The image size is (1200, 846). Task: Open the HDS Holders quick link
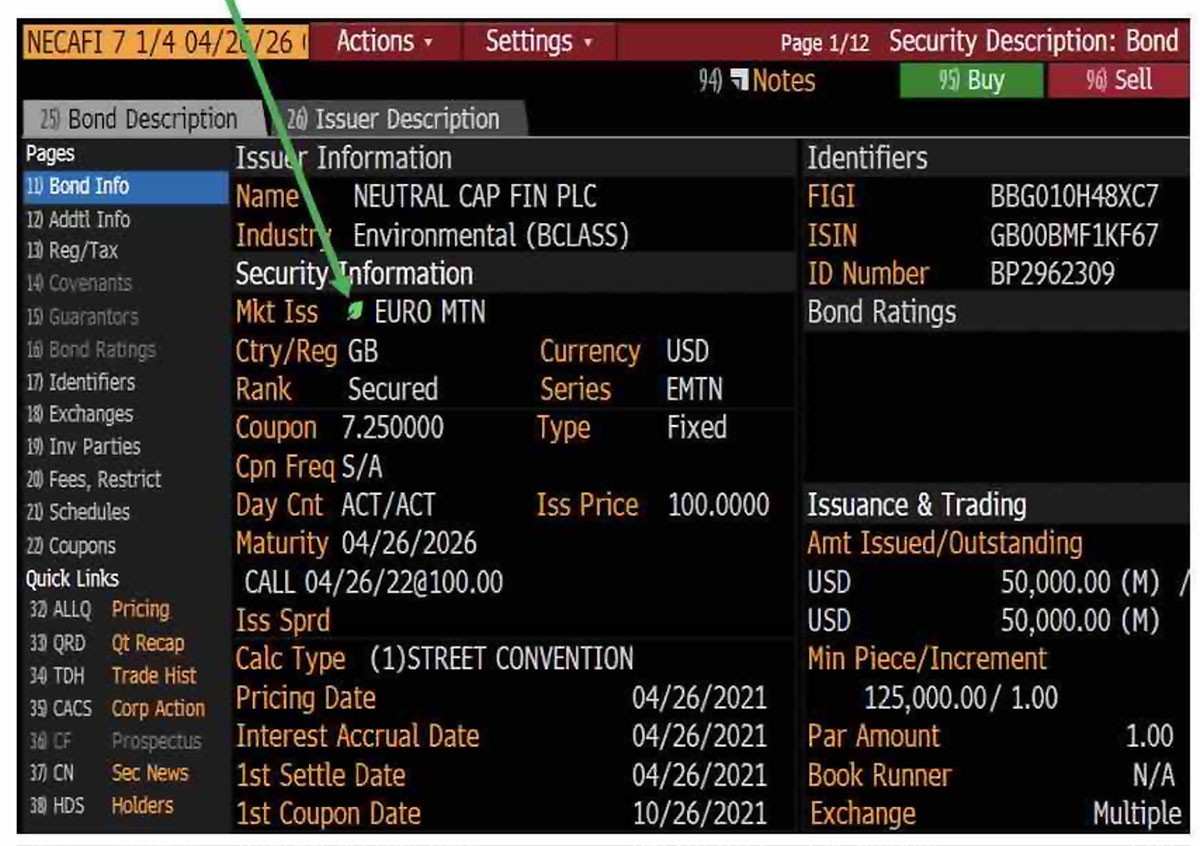(100, 806)
